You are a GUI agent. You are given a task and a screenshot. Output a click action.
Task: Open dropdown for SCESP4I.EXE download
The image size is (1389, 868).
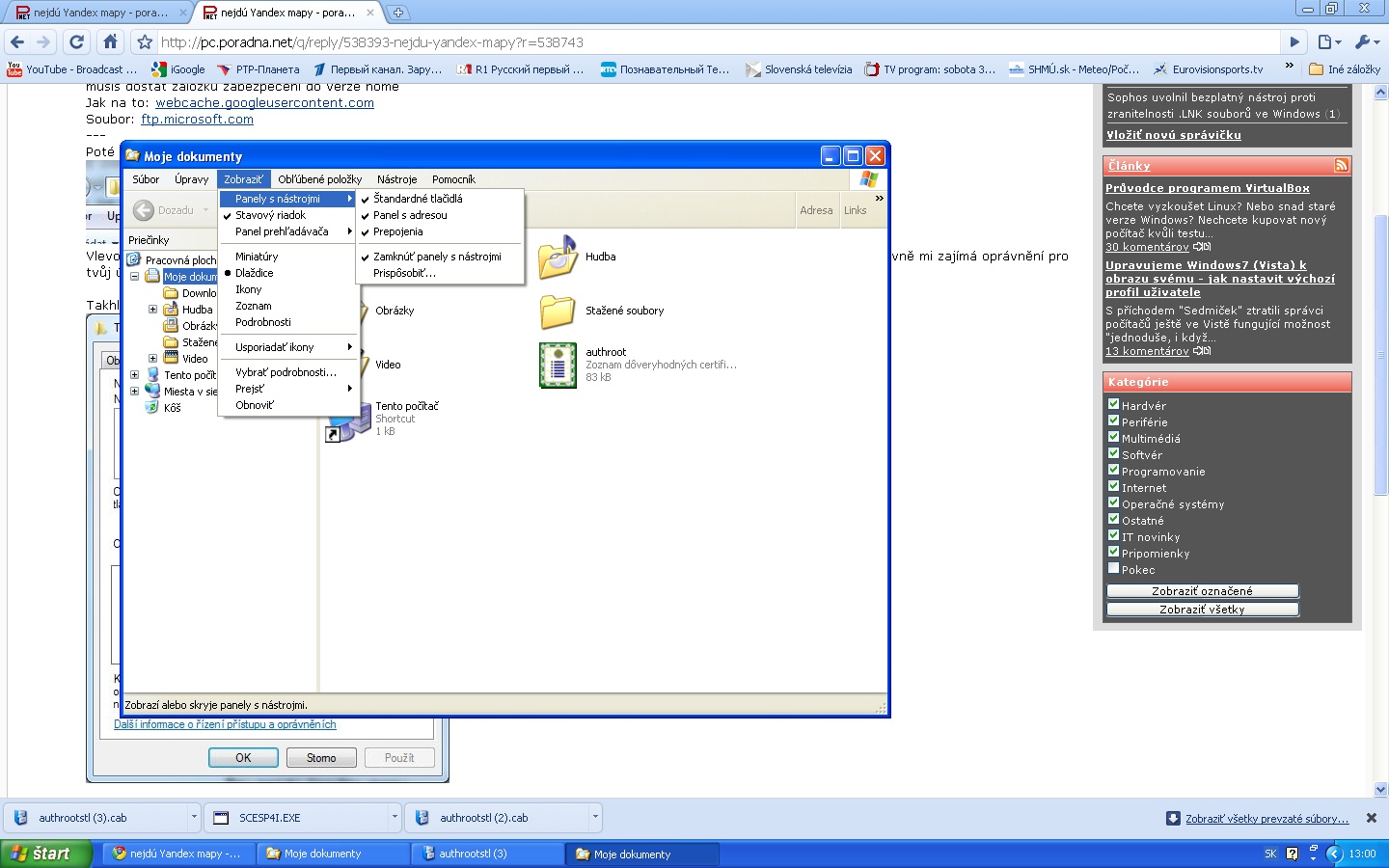(395, 818)
